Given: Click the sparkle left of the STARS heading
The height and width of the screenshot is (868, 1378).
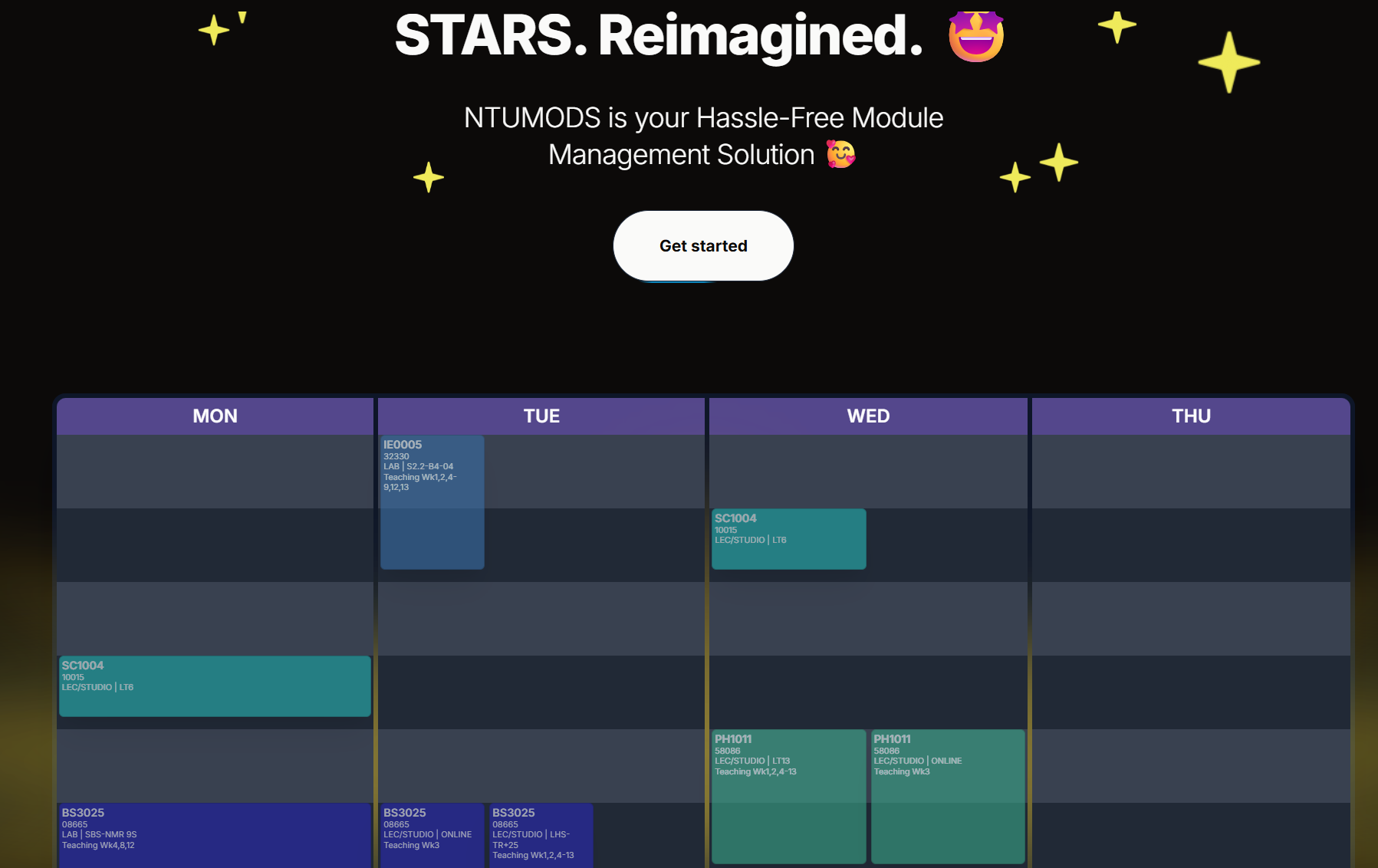Looking at the screenshot, I should pyautogui.click(x=213, y=31).
